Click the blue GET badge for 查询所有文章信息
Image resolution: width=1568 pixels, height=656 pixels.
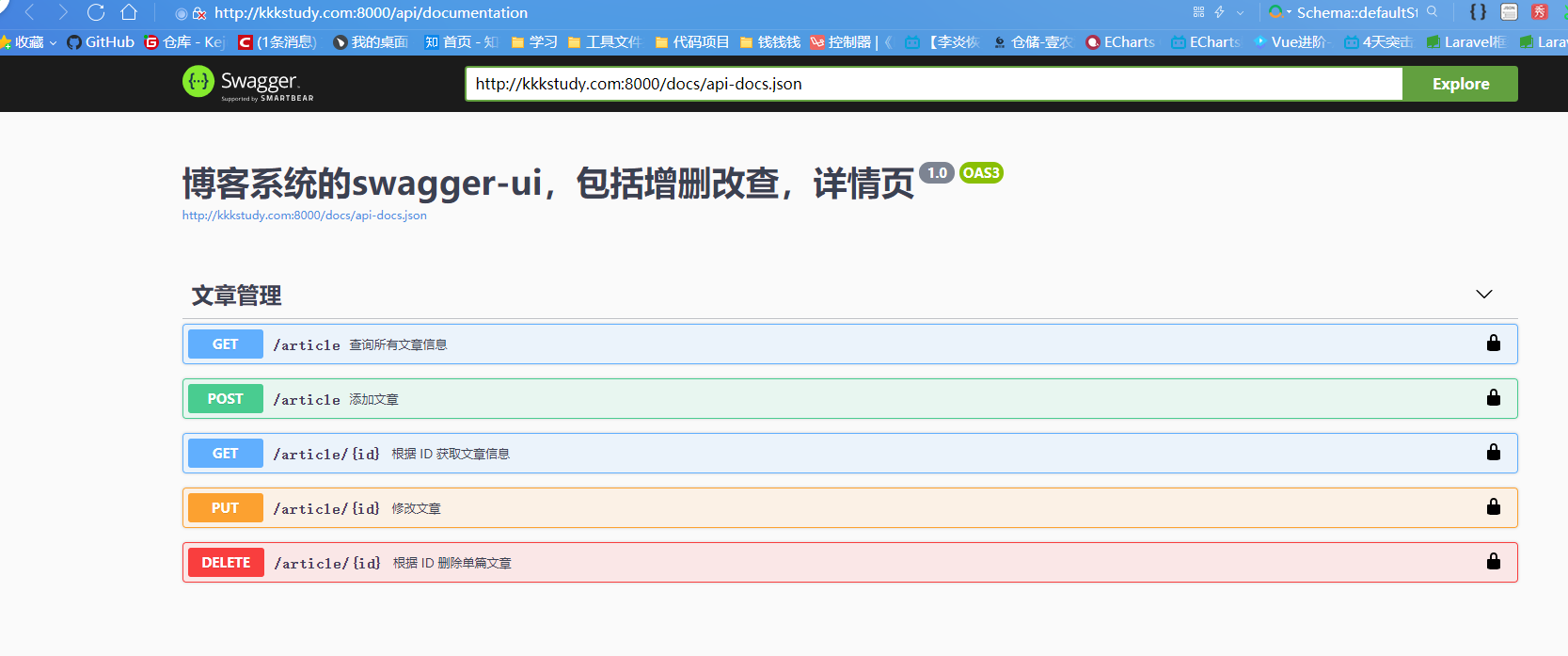[226, 344]
